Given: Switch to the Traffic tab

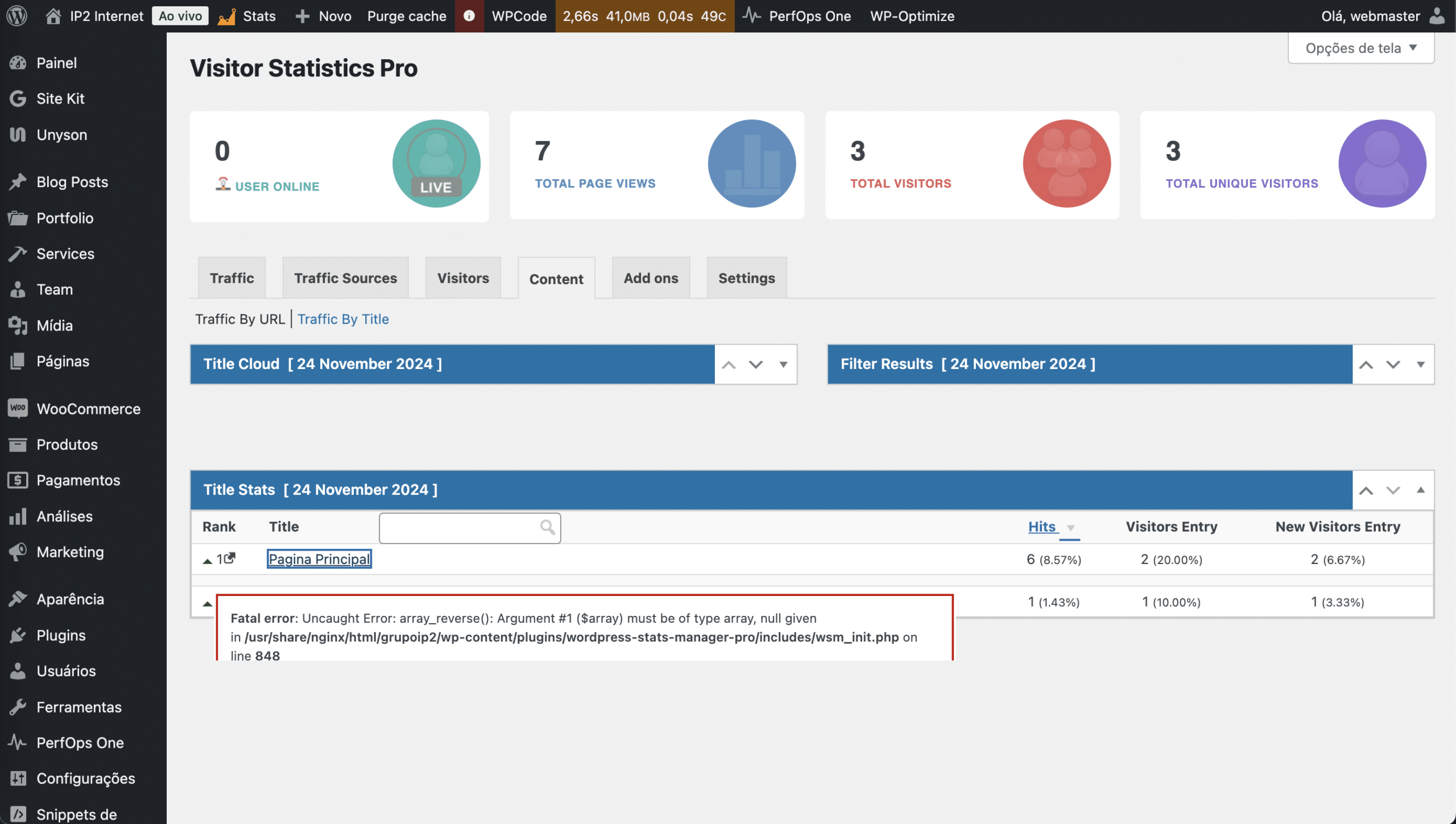Looking at the screenshot, I should (x=232, y=278).
